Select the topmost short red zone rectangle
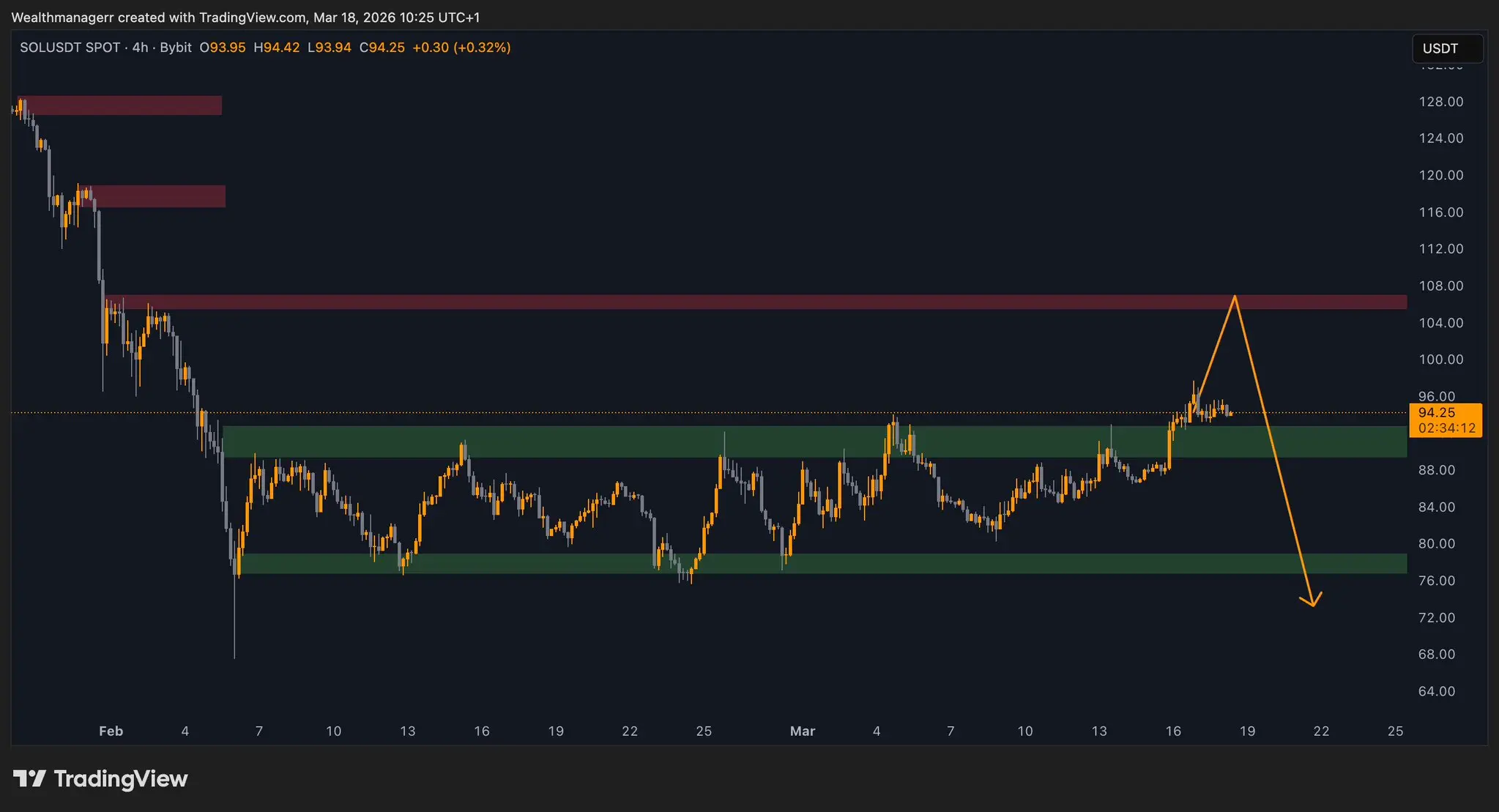 pos(121,105)
